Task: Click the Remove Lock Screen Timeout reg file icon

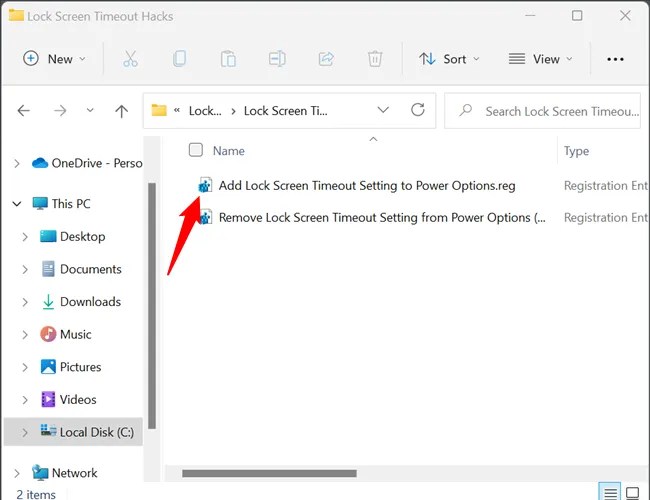Action: (206, 217)
